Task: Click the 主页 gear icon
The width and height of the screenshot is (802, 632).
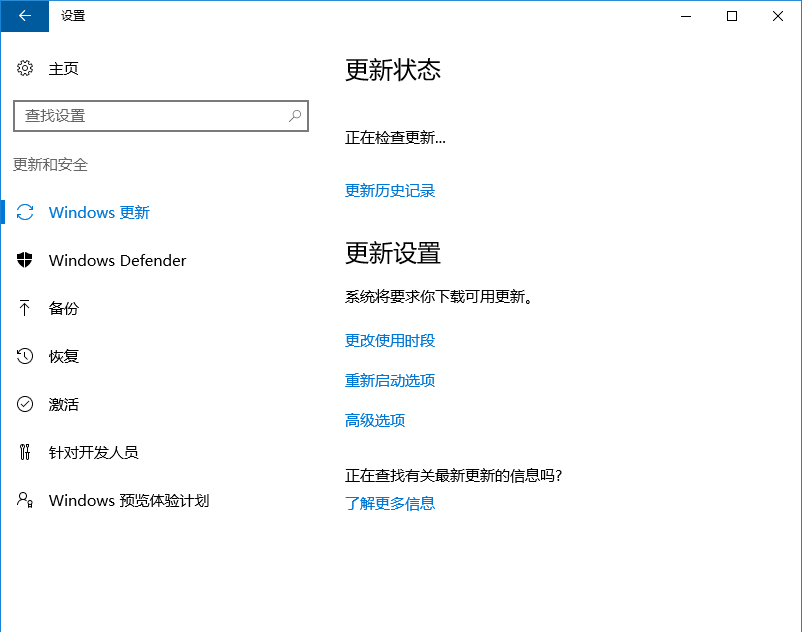Action: point(26,68)
